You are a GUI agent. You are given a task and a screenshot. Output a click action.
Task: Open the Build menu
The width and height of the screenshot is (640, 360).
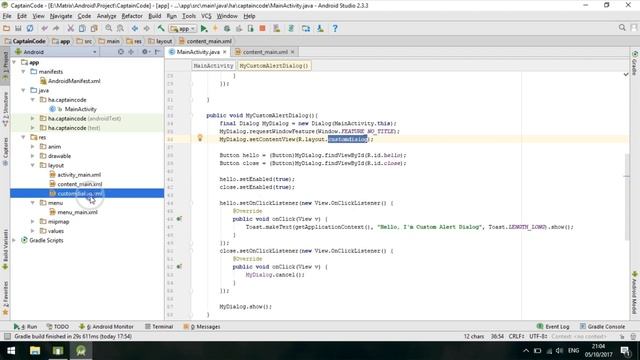(154, 16)
